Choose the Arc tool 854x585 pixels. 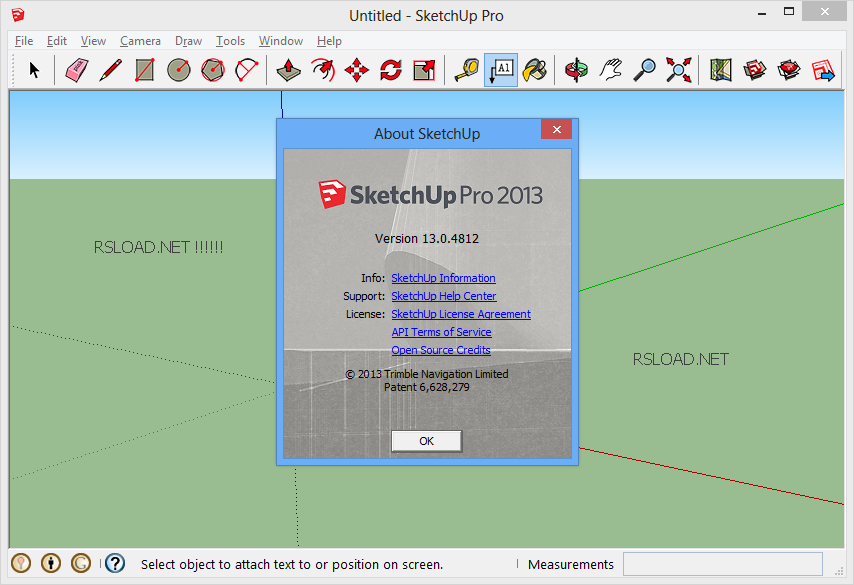[246, 70]
